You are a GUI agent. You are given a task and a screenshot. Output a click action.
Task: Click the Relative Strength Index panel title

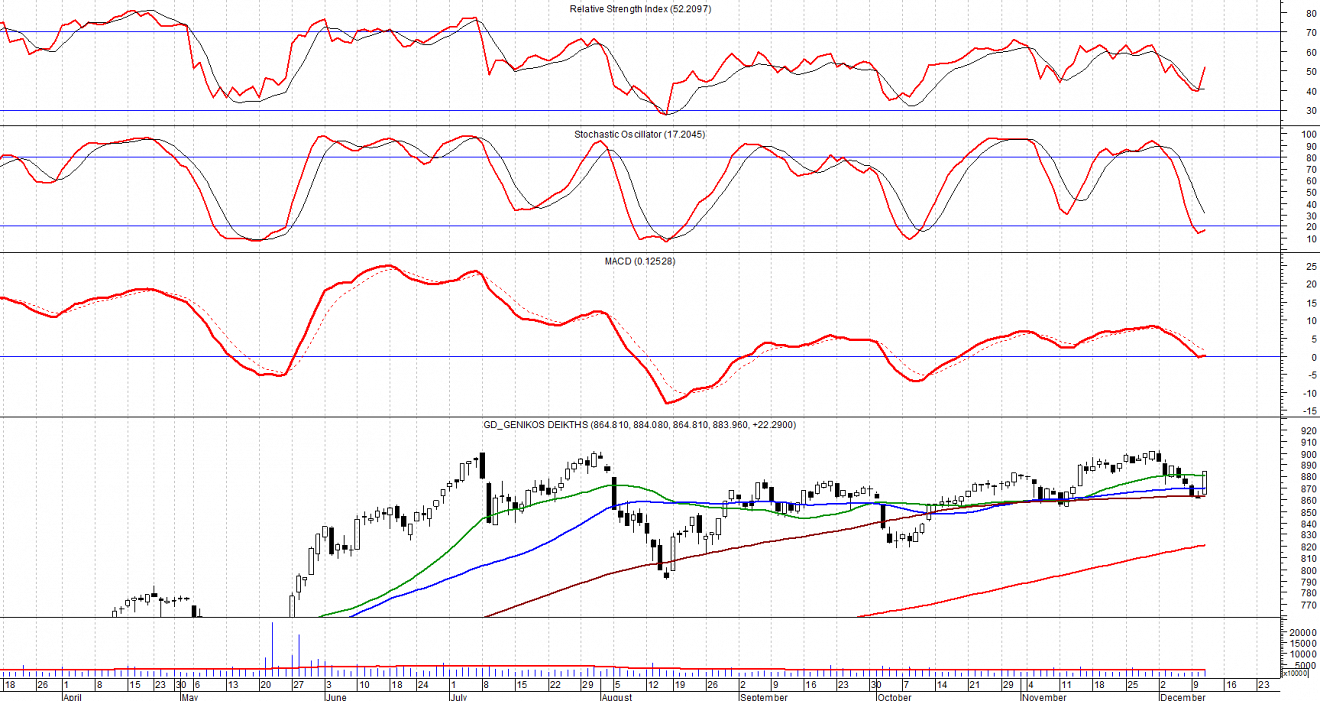coord(640,8)
